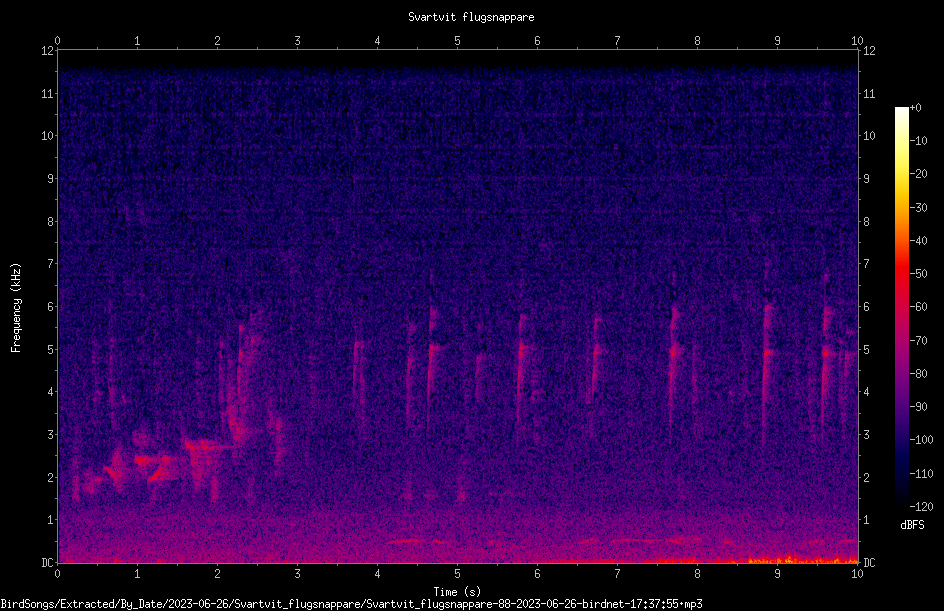The image size is (944, 611).
Task: Click '3' on the left frequency axis
Action: pos(50,435)
